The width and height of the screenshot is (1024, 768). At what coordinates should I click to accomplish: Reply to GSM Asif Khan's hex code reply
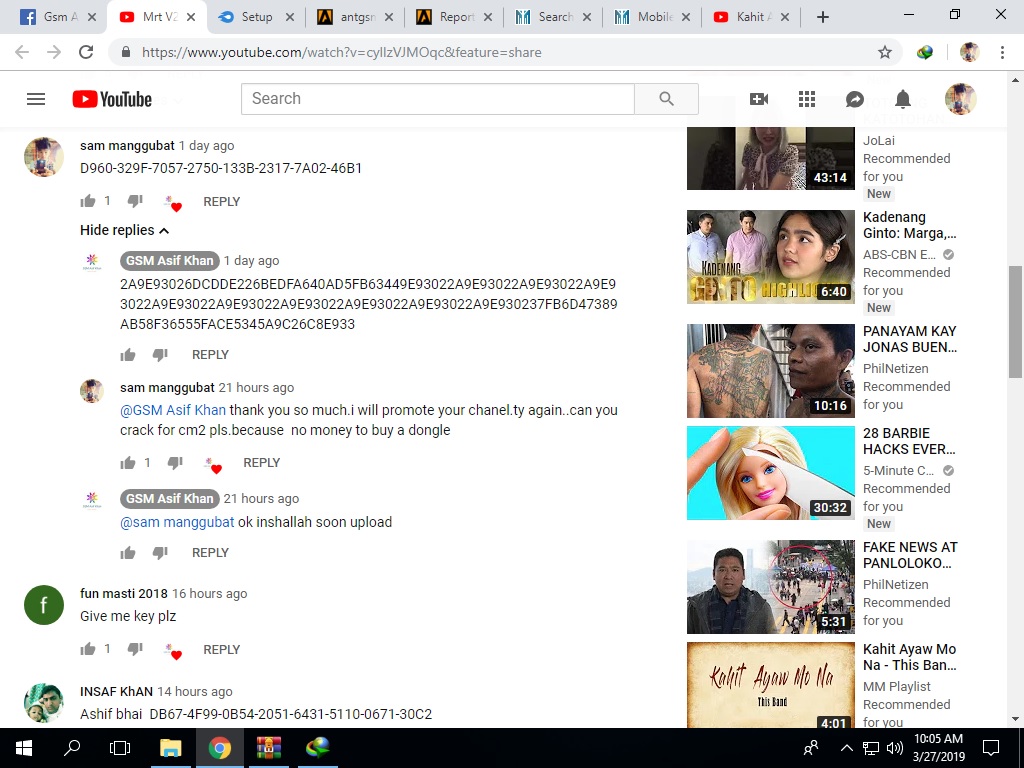click(x=210, y=355)
